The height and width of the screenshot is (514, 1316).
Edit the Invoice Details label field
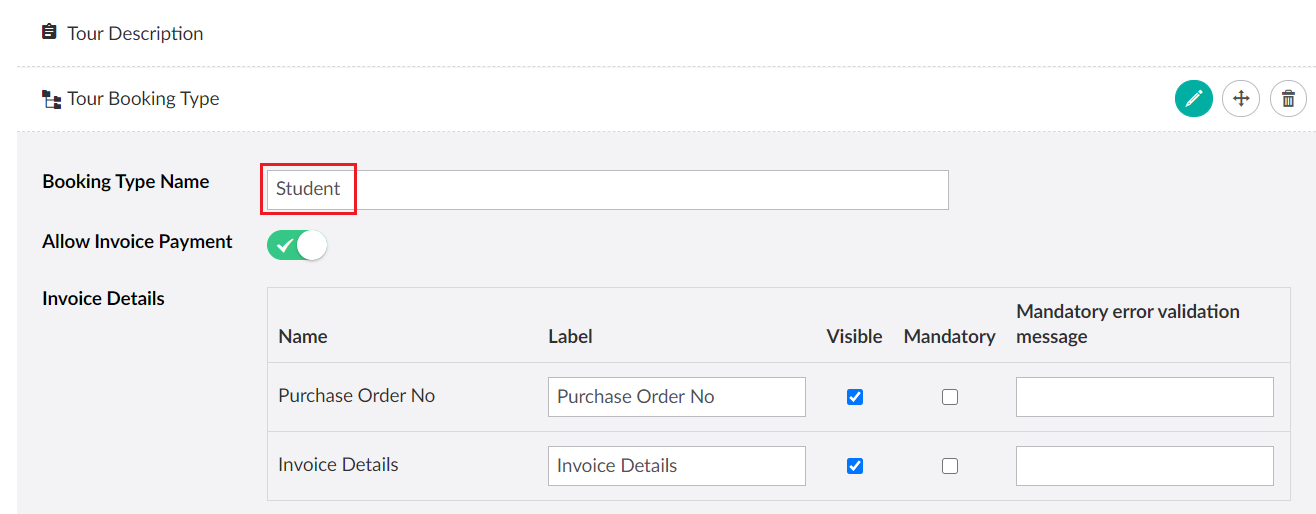[676, 466]
